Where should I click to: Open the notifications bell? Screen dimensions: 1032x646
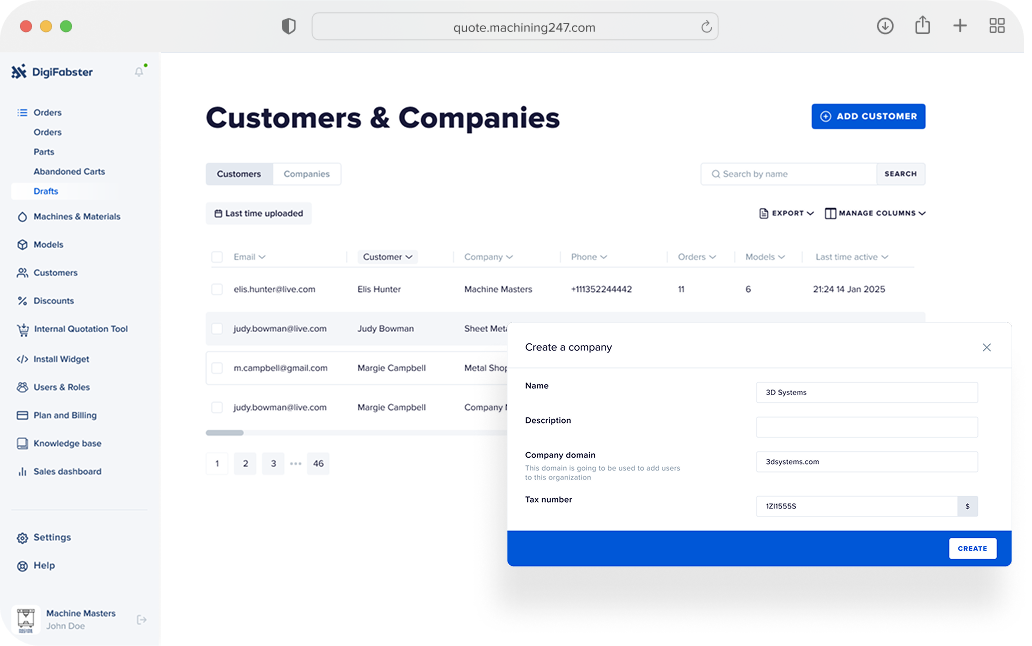pyautogui.click(x=139, y=72)
